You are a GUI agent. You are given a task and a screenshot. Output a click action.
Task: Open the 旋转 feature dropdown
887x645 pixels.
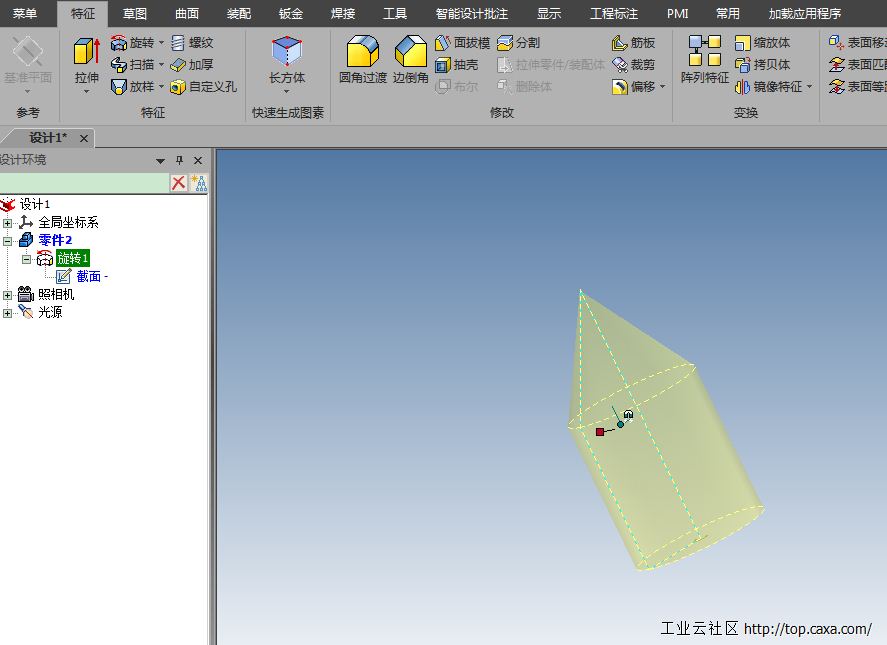click(161, 43)
